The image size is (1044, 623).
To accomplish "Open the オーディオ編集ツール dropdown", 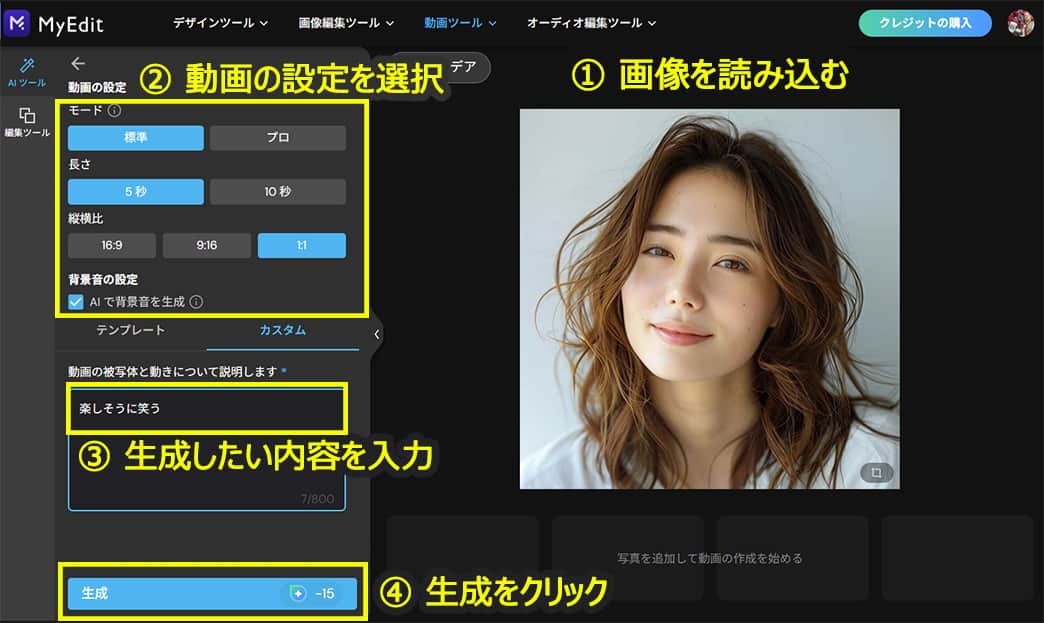I will point(588,22).
